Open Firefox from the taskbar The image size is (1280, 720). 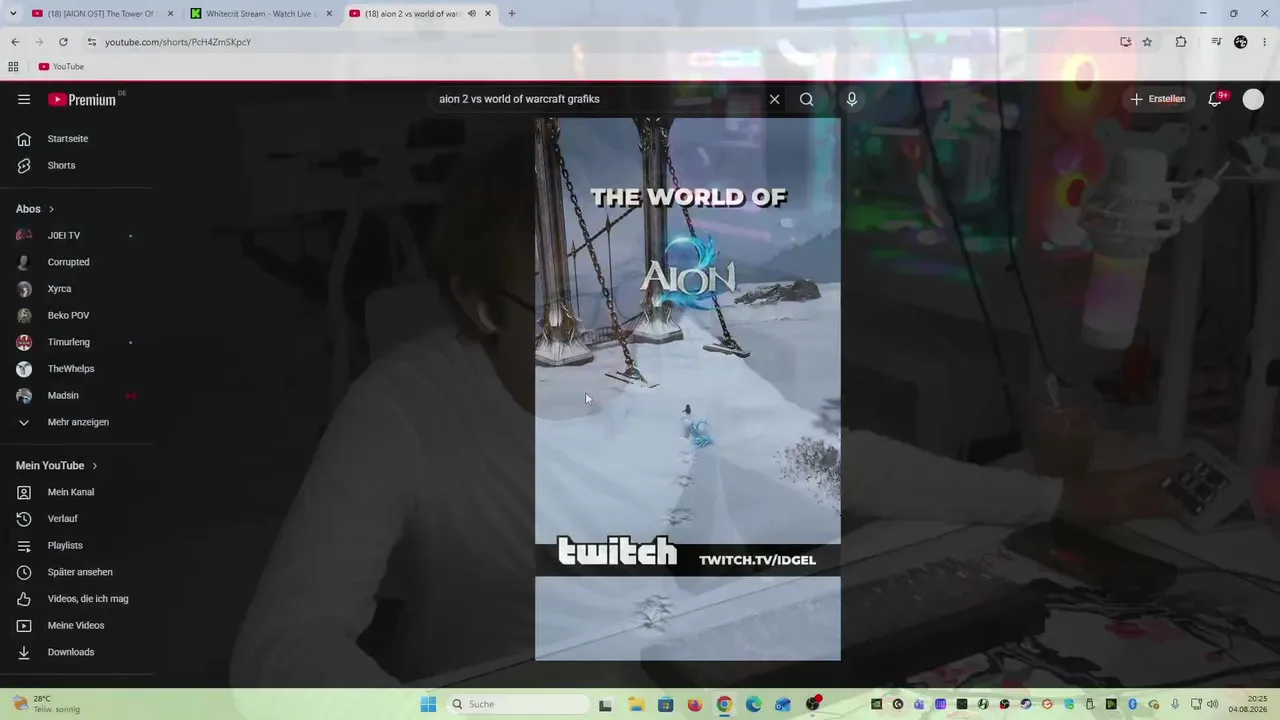tap(695, 704)
